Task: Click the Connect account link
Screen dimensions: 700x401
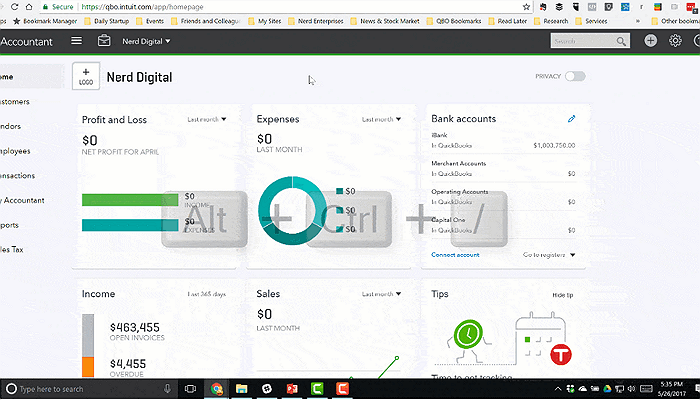Action: point(455,255)
